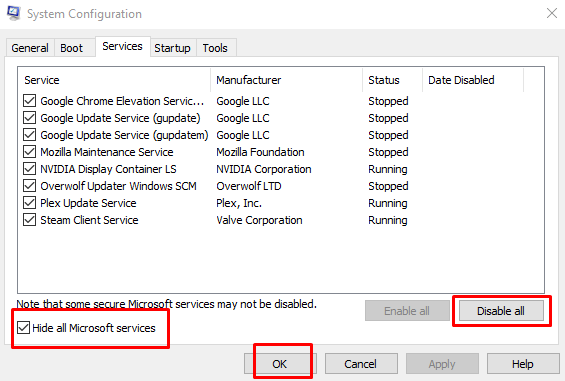
Task: Uncheck Google Update Service (gupdate) checkbox
Action: [30, 118]
